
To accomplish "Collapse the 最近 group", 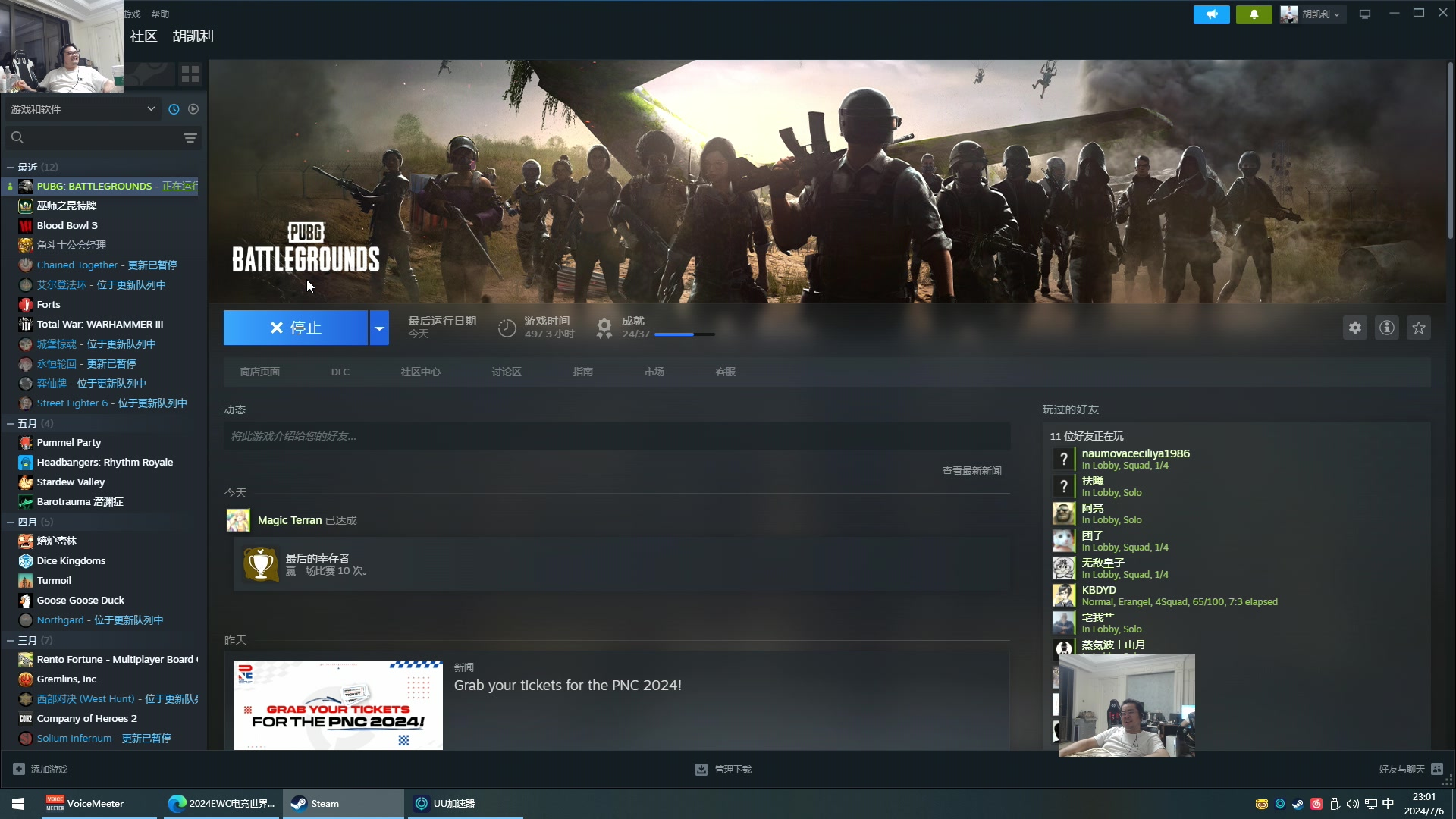I will coord(11,168).
